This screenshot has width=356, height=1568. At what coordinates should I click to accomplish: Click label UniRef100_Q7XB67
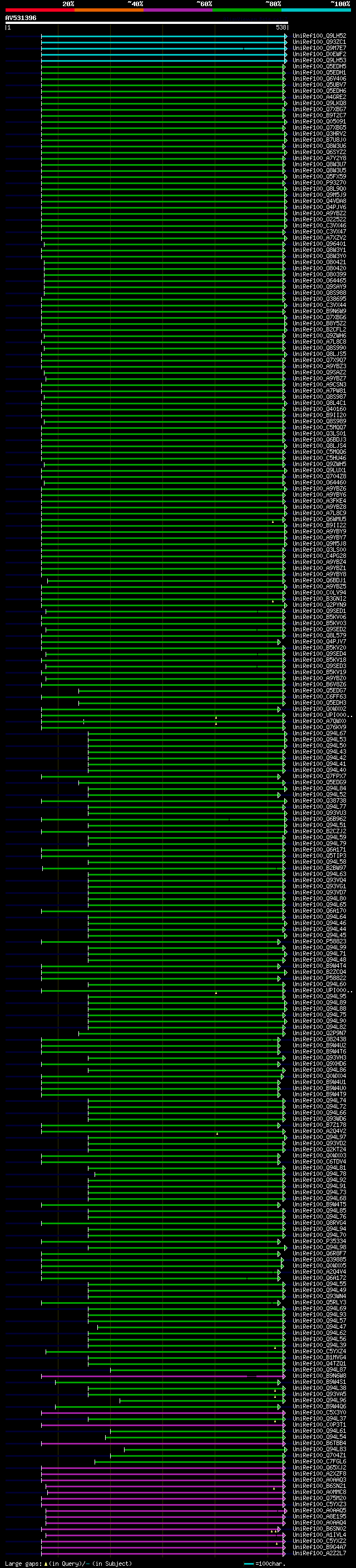319,110
